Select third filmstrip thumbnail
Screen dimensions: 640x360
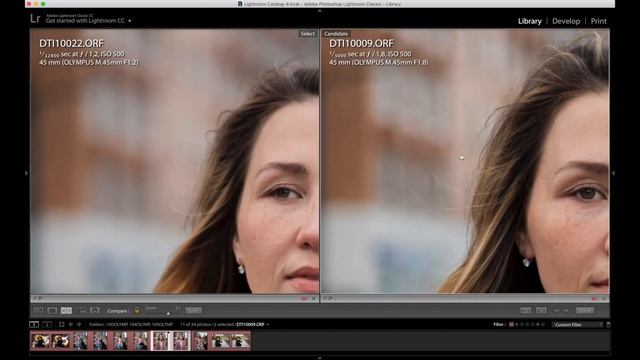click(81, 341)
